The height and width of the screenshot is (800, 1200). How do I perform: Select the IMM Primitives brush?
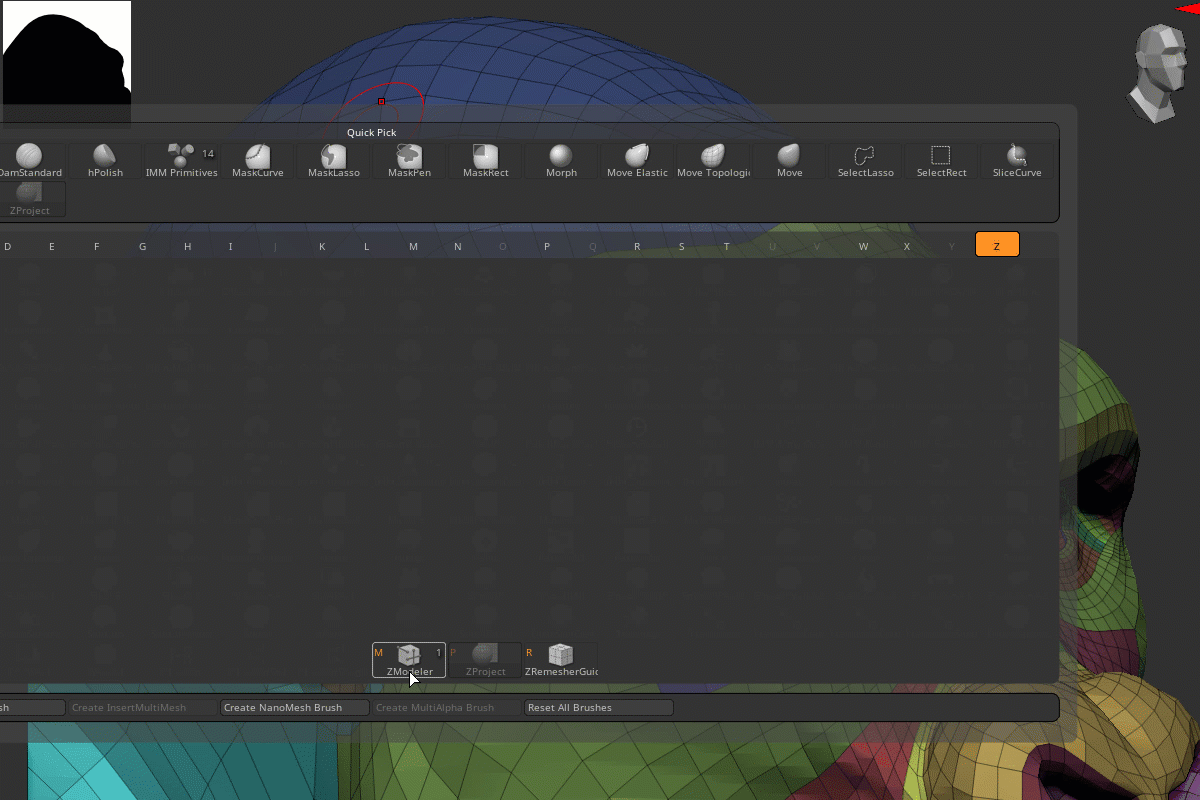click(181, 160)
